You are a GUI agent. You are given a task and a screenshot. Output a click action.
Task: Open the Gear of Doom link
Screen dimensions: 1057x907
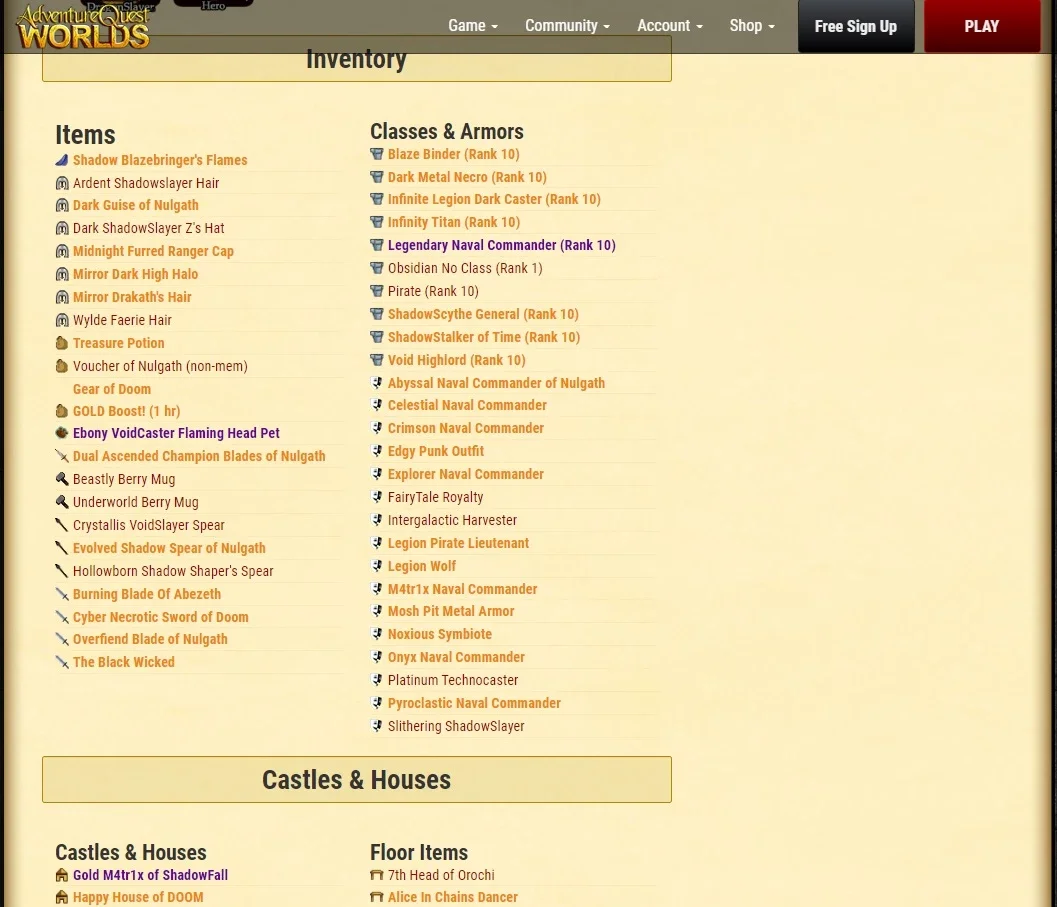click(x=112, y=389)
